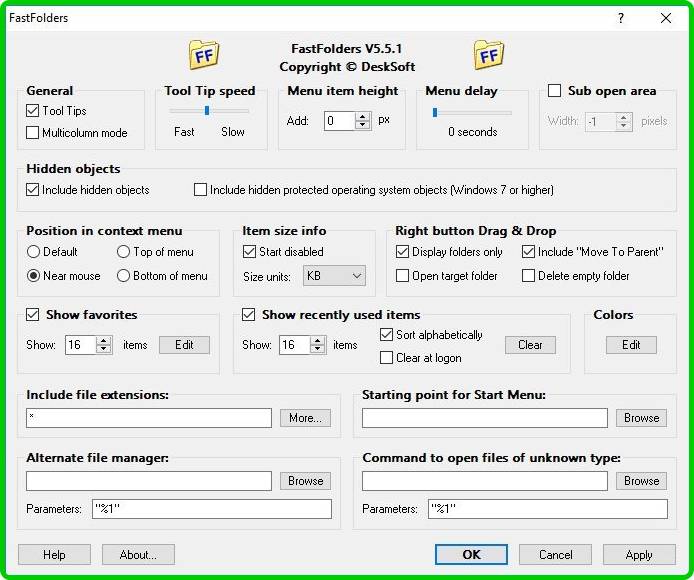This screenshot has width=694, height=580.
Task: Click the Include file extensions input
Action: pyautogui.click(x=149, y=418)
